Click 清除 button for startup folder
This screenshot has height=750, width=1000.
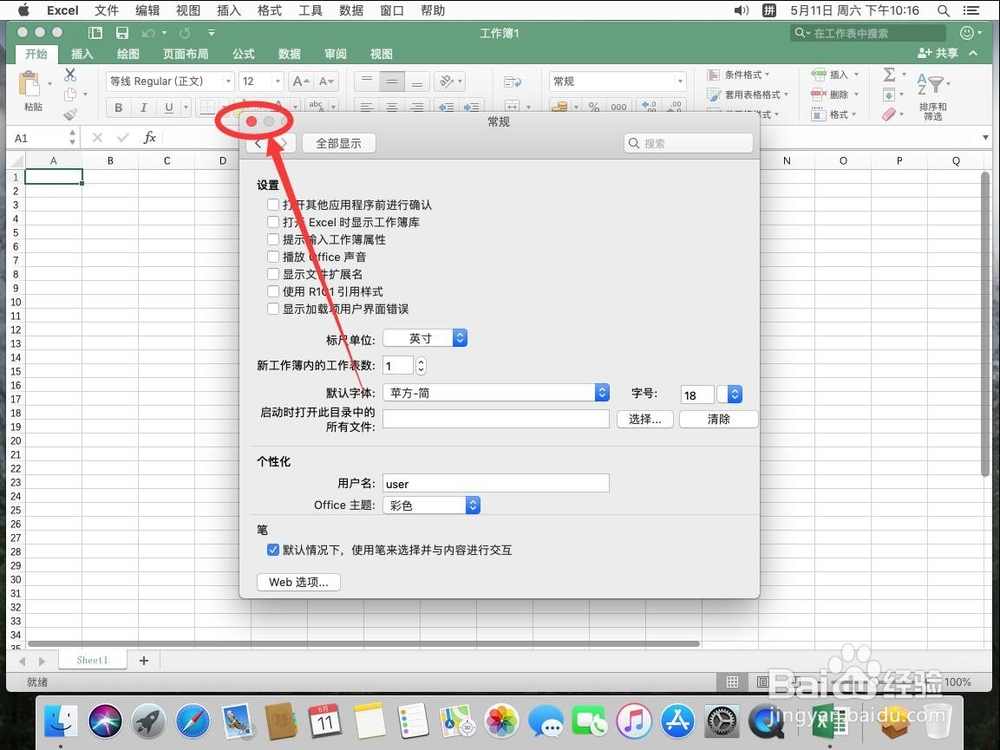[719, 419]
